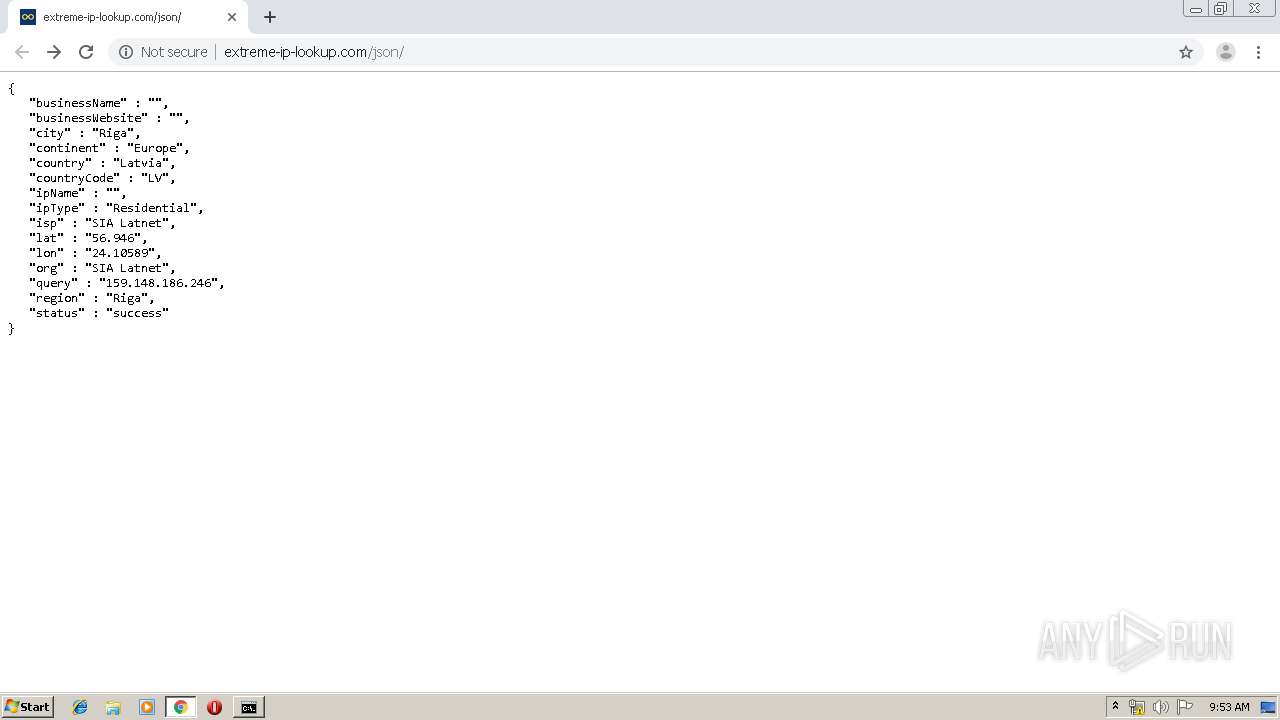Image resolution: width=1280 pixels, height=720 pixels.
Task: Click the "isp" : "SIA Latnet" line
Action: click(102, 223)
